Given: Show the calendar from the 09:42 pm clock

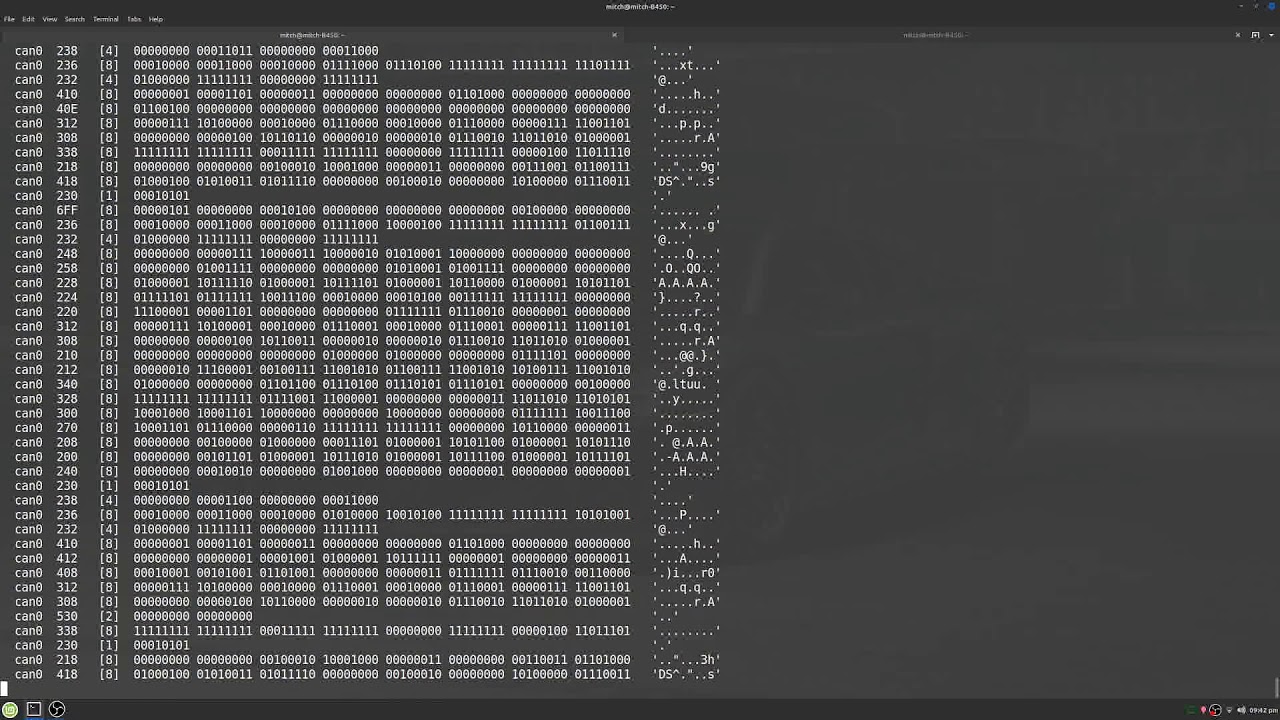Looking at the screenshot, I should (x=1263, y=710).
